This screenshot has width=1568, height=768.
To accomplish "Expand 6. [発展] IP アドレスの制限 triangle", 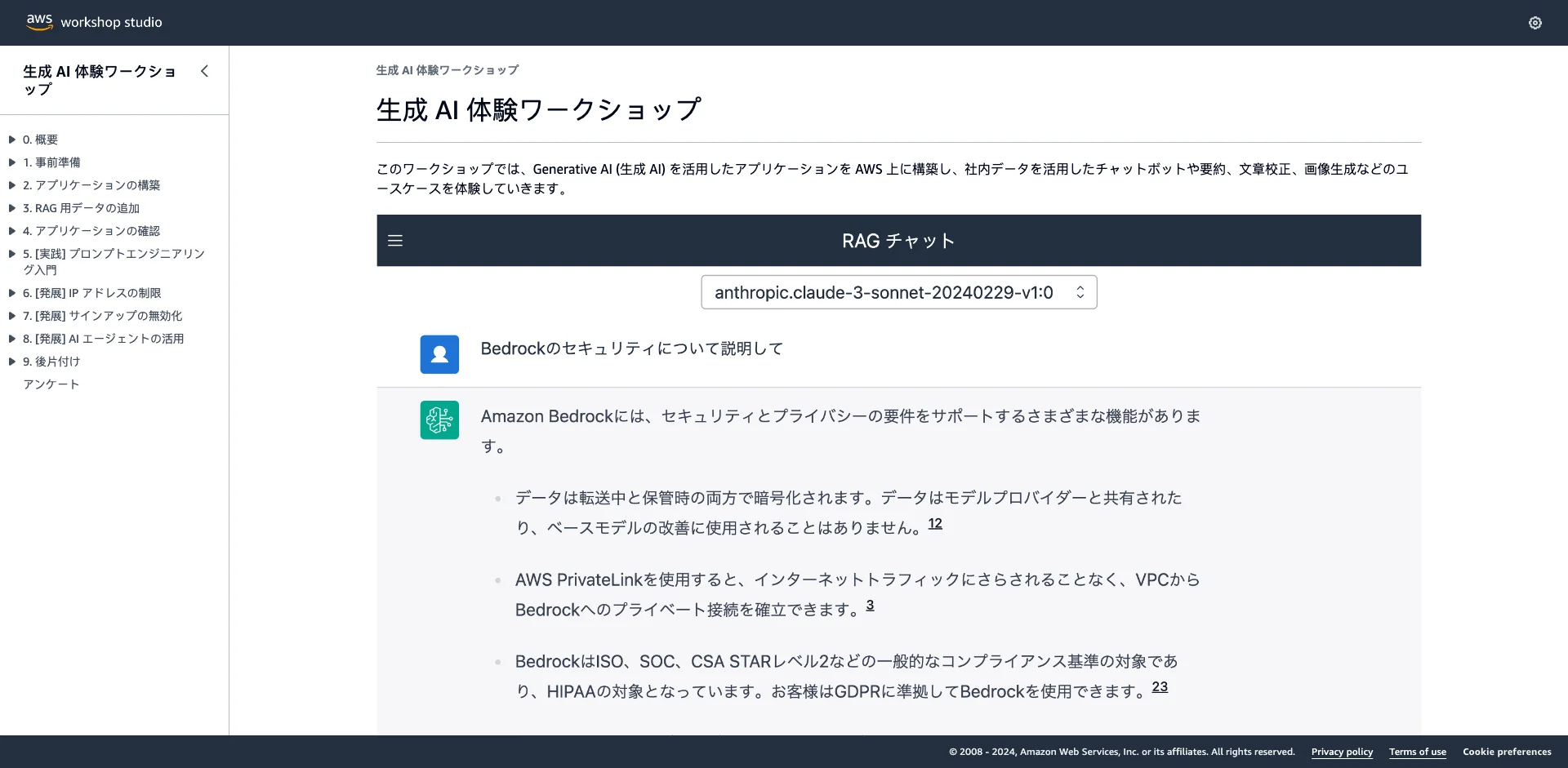I will pos(12,293).
